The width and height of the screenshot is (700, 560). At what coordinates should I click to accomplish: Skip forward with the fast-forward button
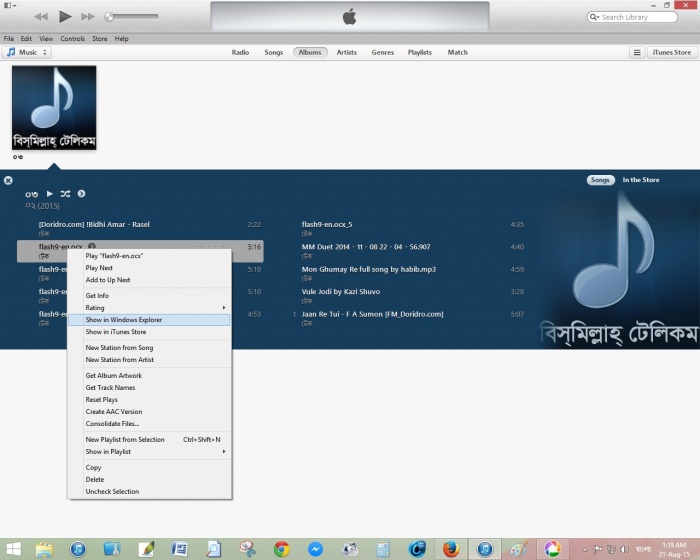click(x=88, y=17)
